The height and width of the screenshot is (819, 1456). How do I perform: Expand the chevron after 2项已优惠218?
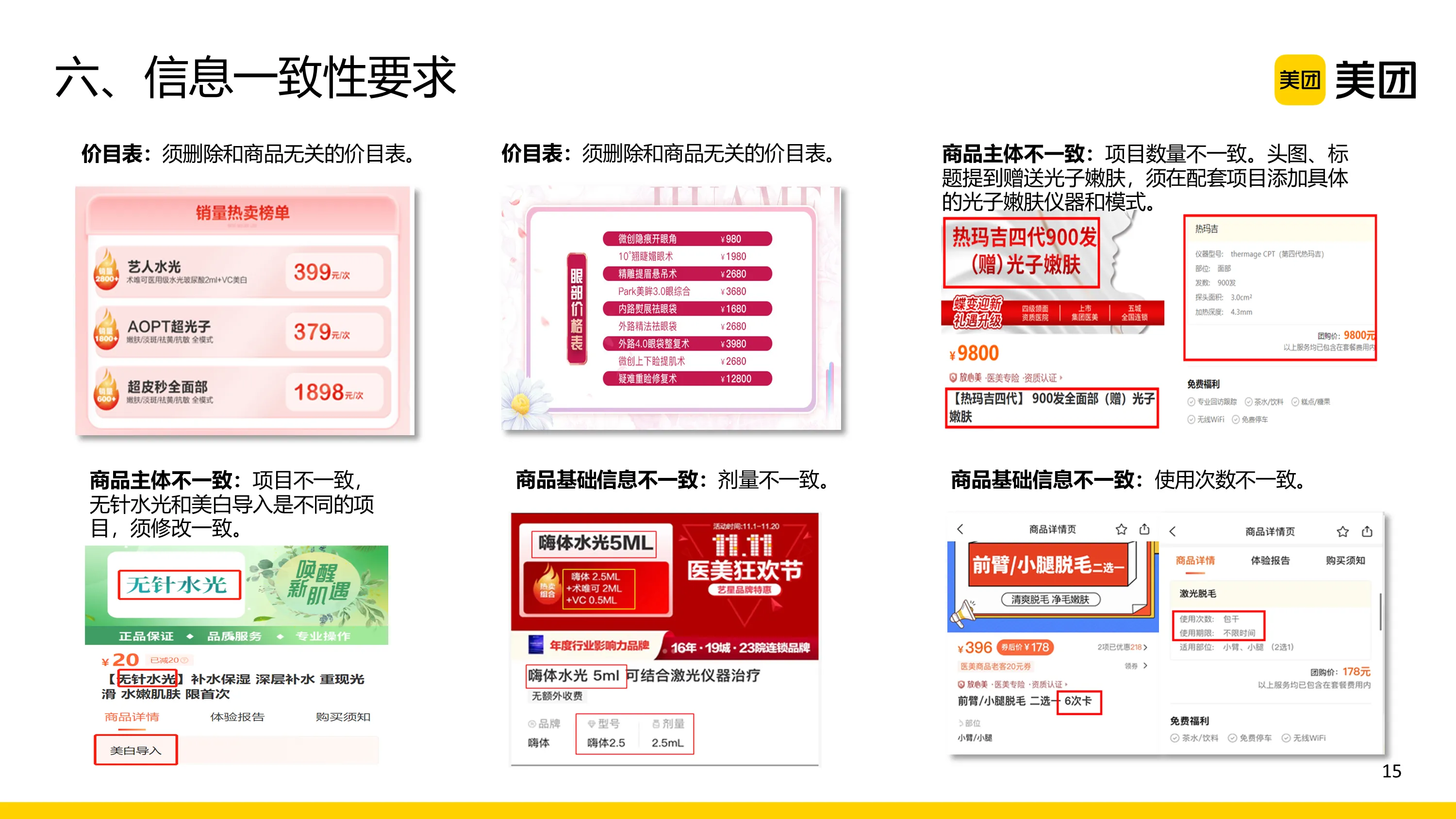[1146, 647]
